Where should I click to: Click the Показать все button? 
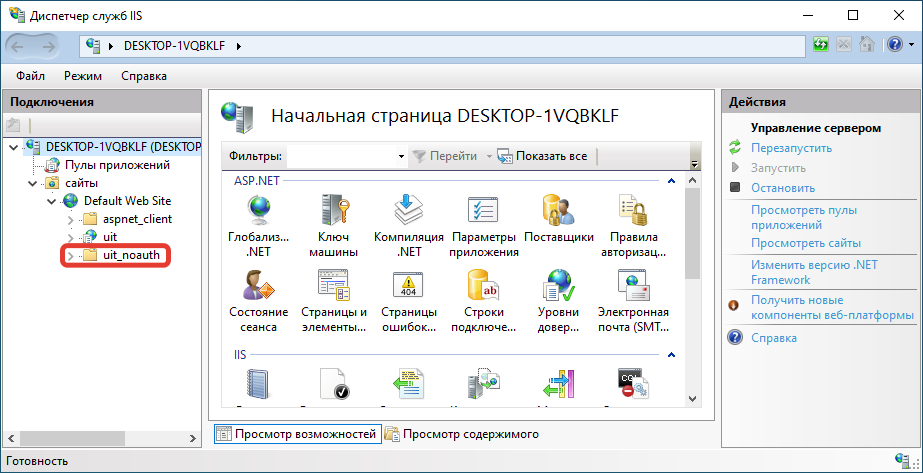point(542,156)
